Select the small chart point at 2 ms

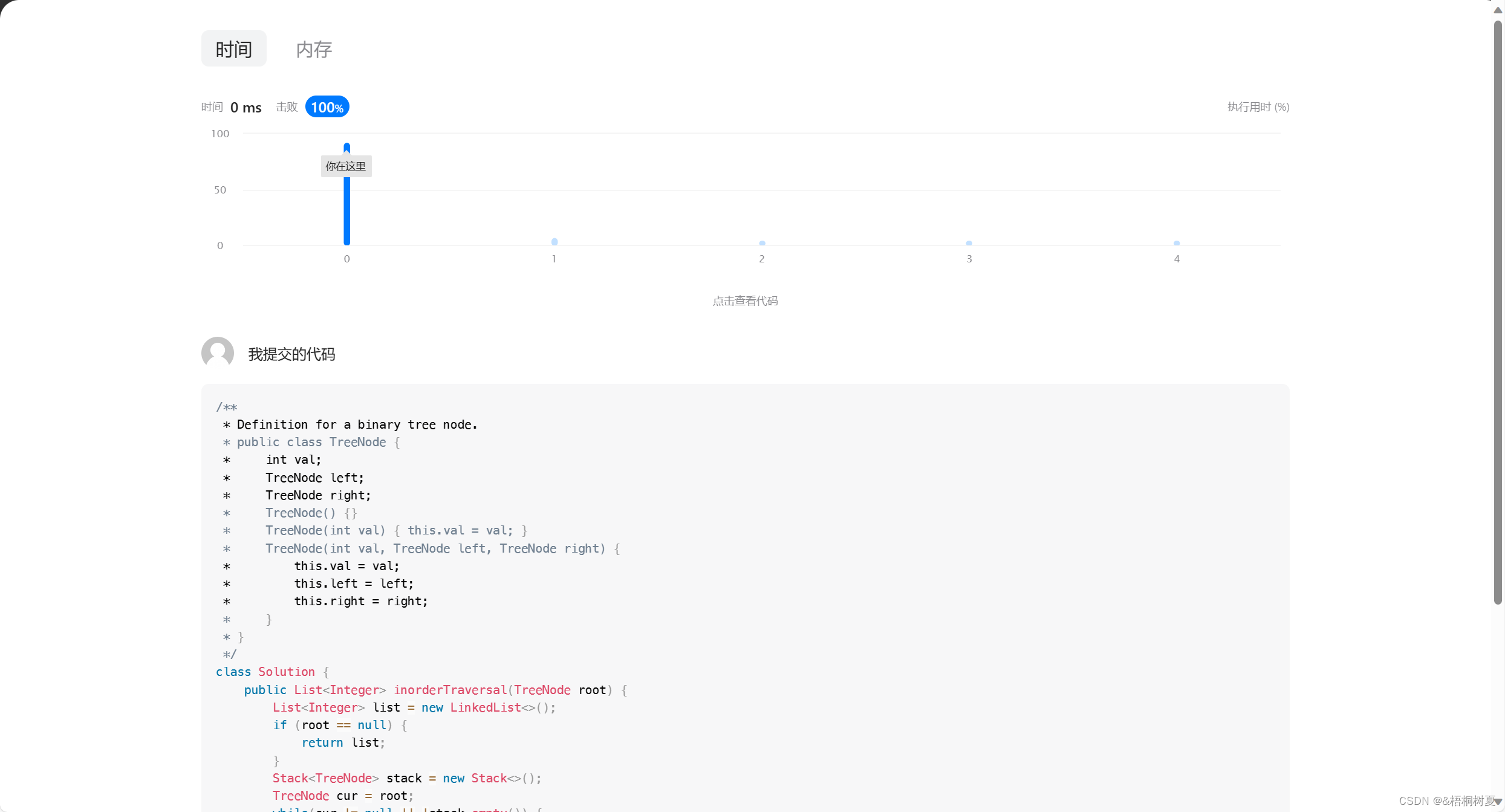point(762,243)
